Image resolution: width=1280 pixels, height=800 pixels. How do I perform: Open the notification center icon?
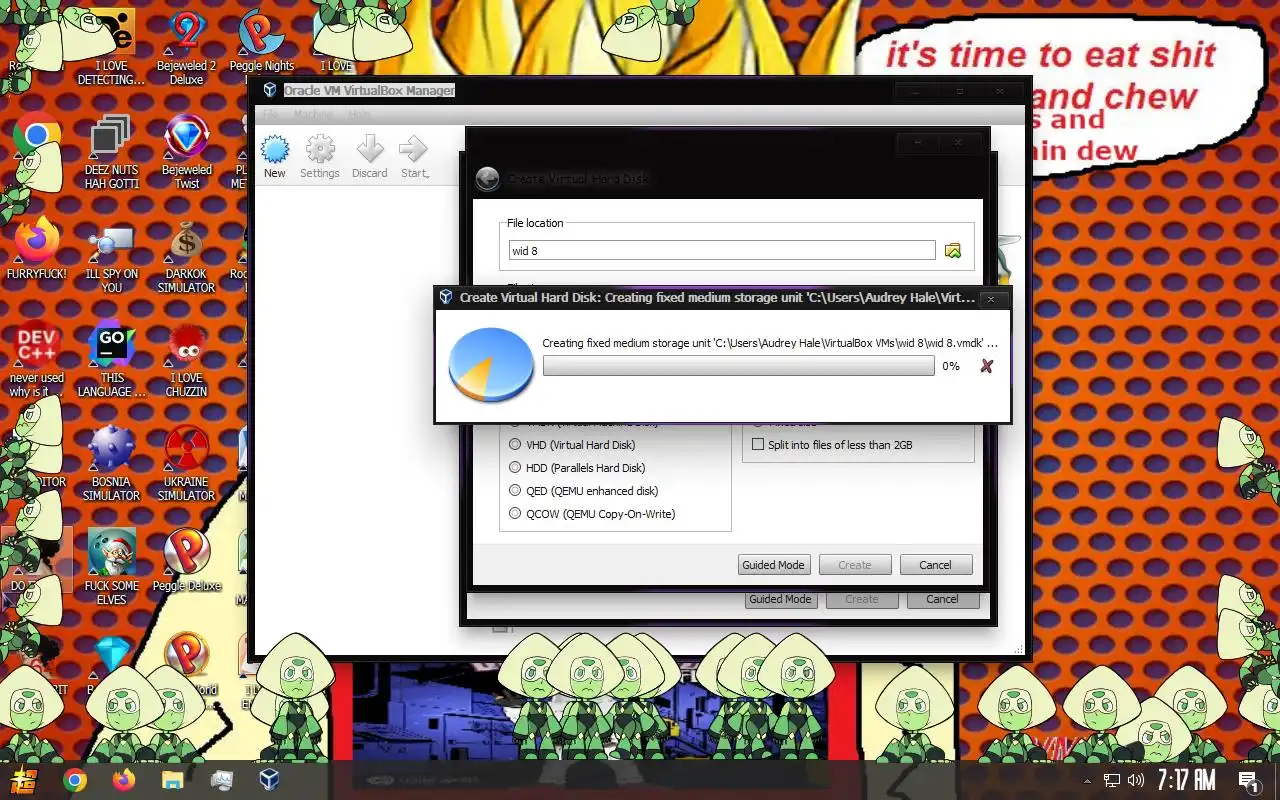[1248, 780]
